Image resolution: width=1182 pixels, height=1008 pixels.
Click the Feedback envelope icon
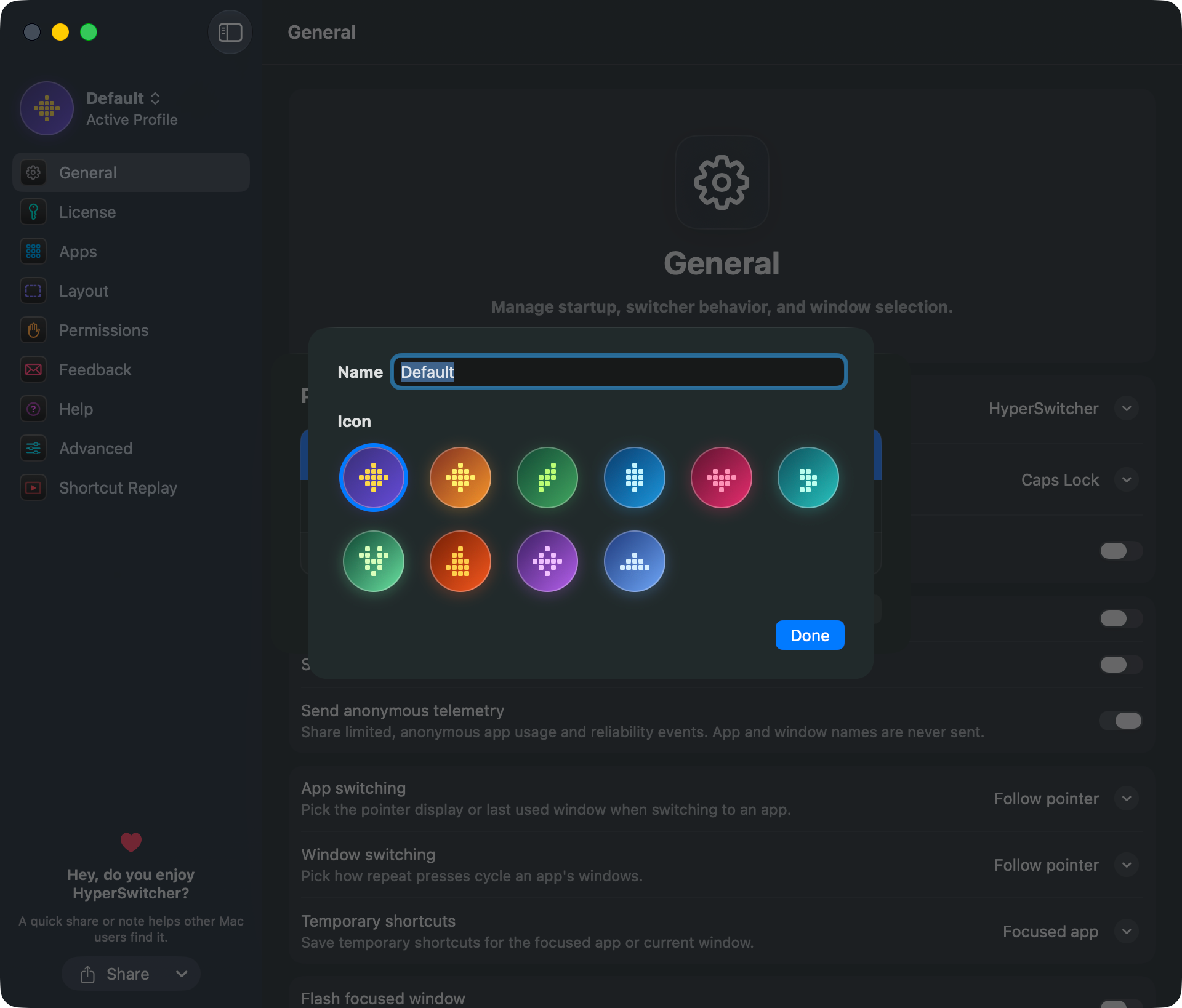33,370
